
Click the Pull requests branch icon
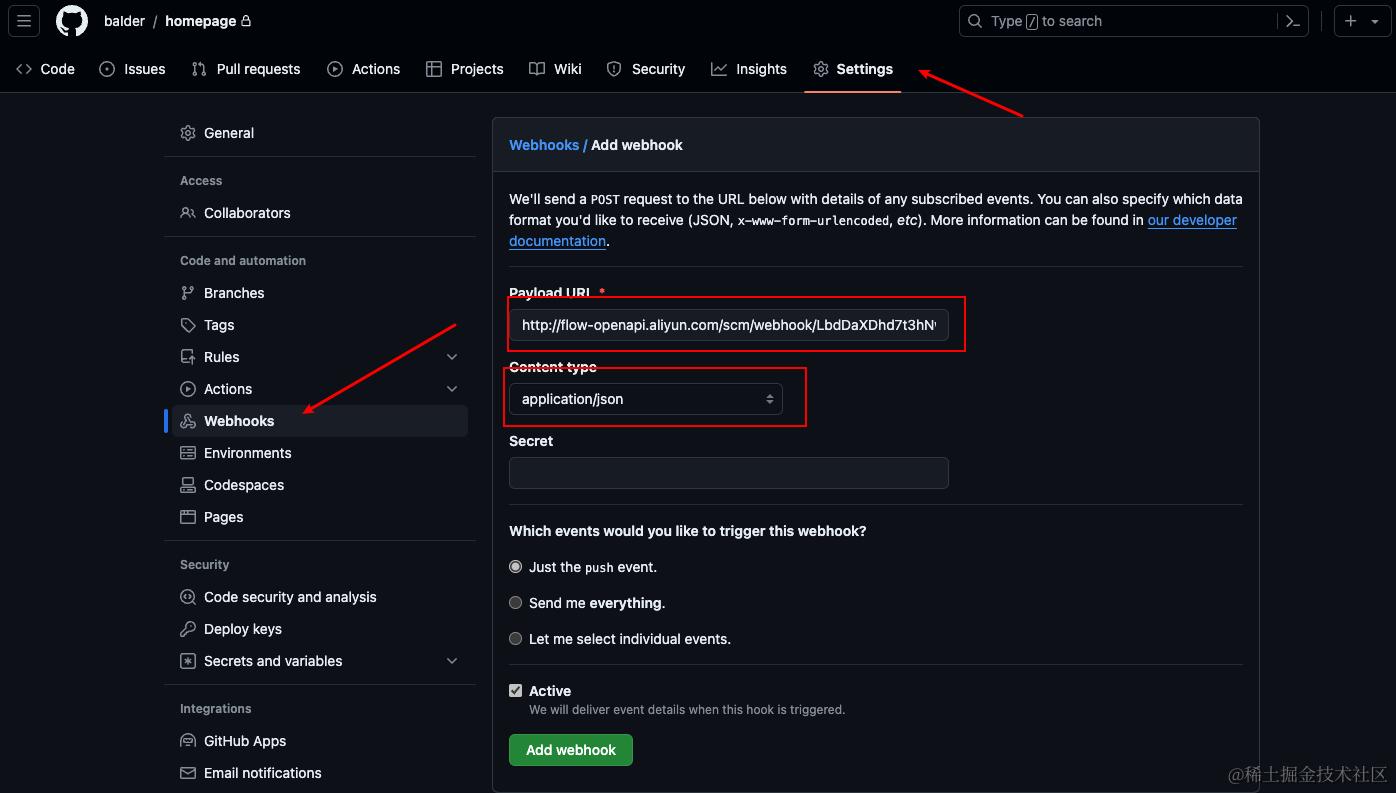(199, 69)
